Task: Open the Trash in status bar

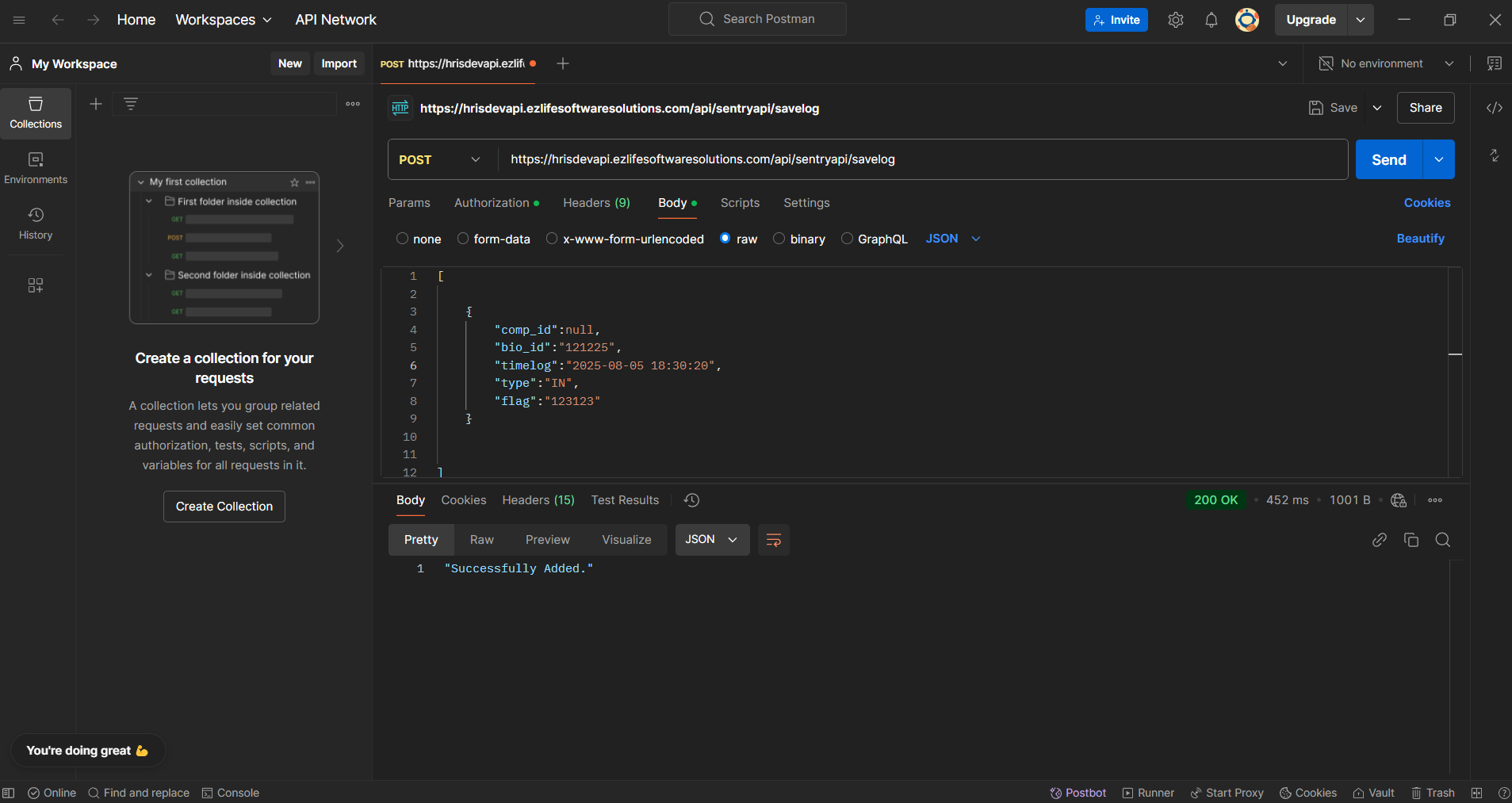Action: click(x=1433, y=793)
